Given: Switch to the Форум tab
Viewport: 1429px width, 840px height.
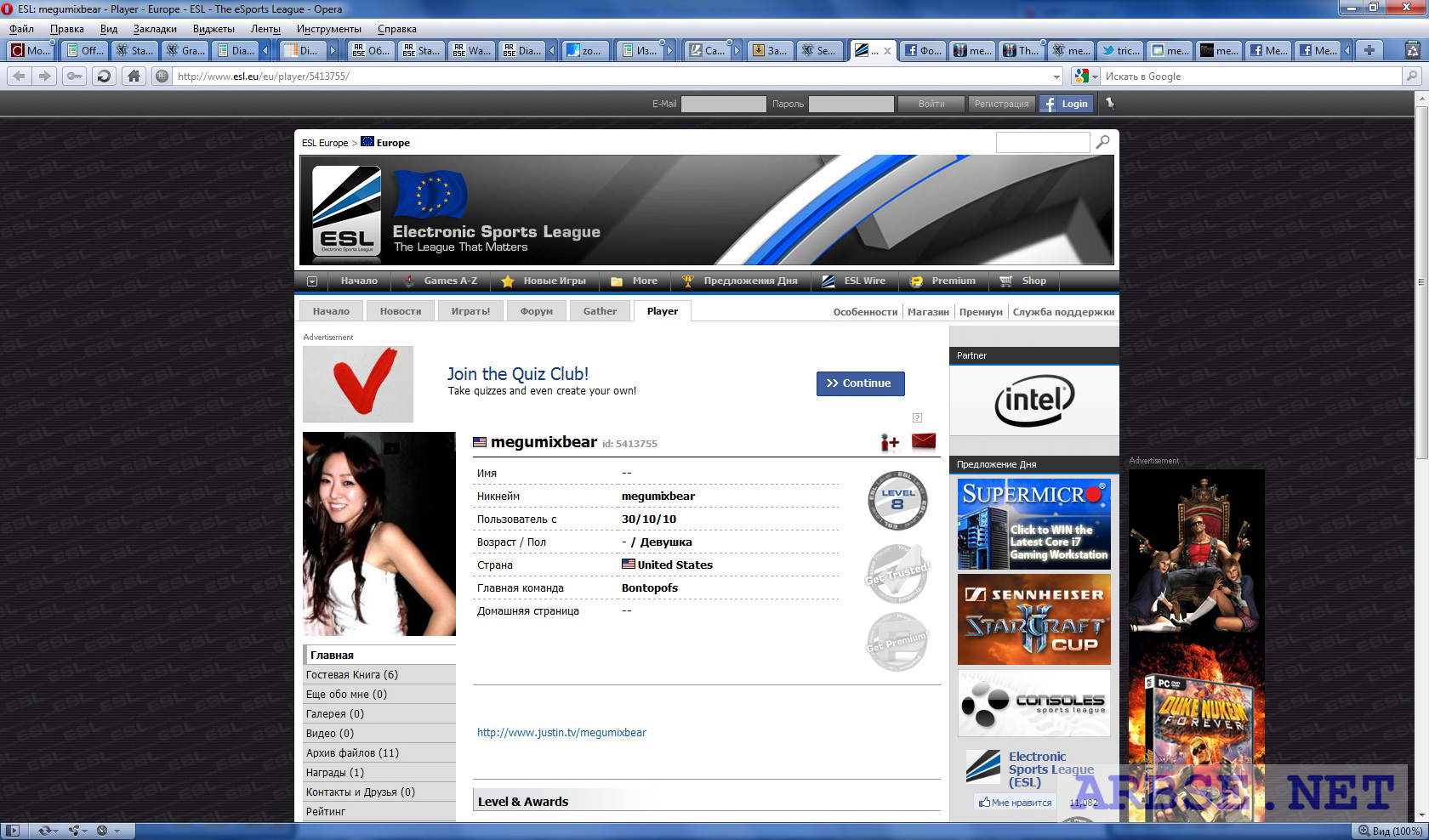Looking at the screenshot, I should point(536,311).
